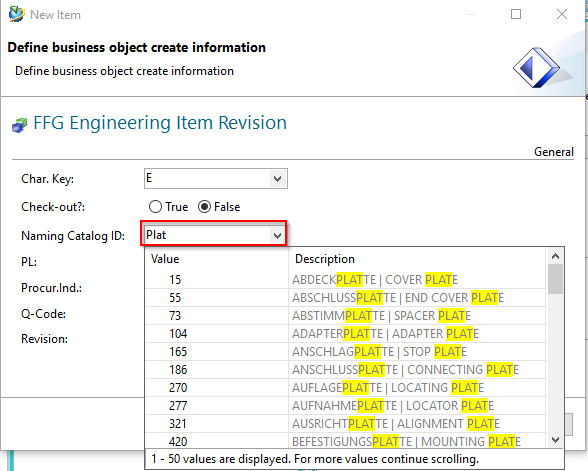The height and width of the screenshot is (471, 588).
Task: Collapse the Naming Catalog ID dropdown arrow
Action: coord(278,236)
